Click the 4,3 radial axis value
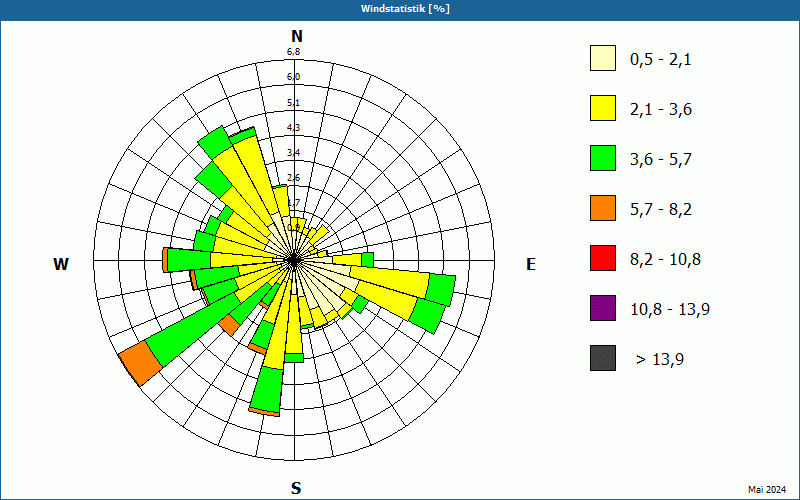This screenshot has height=500, width=800. [293, 128]
